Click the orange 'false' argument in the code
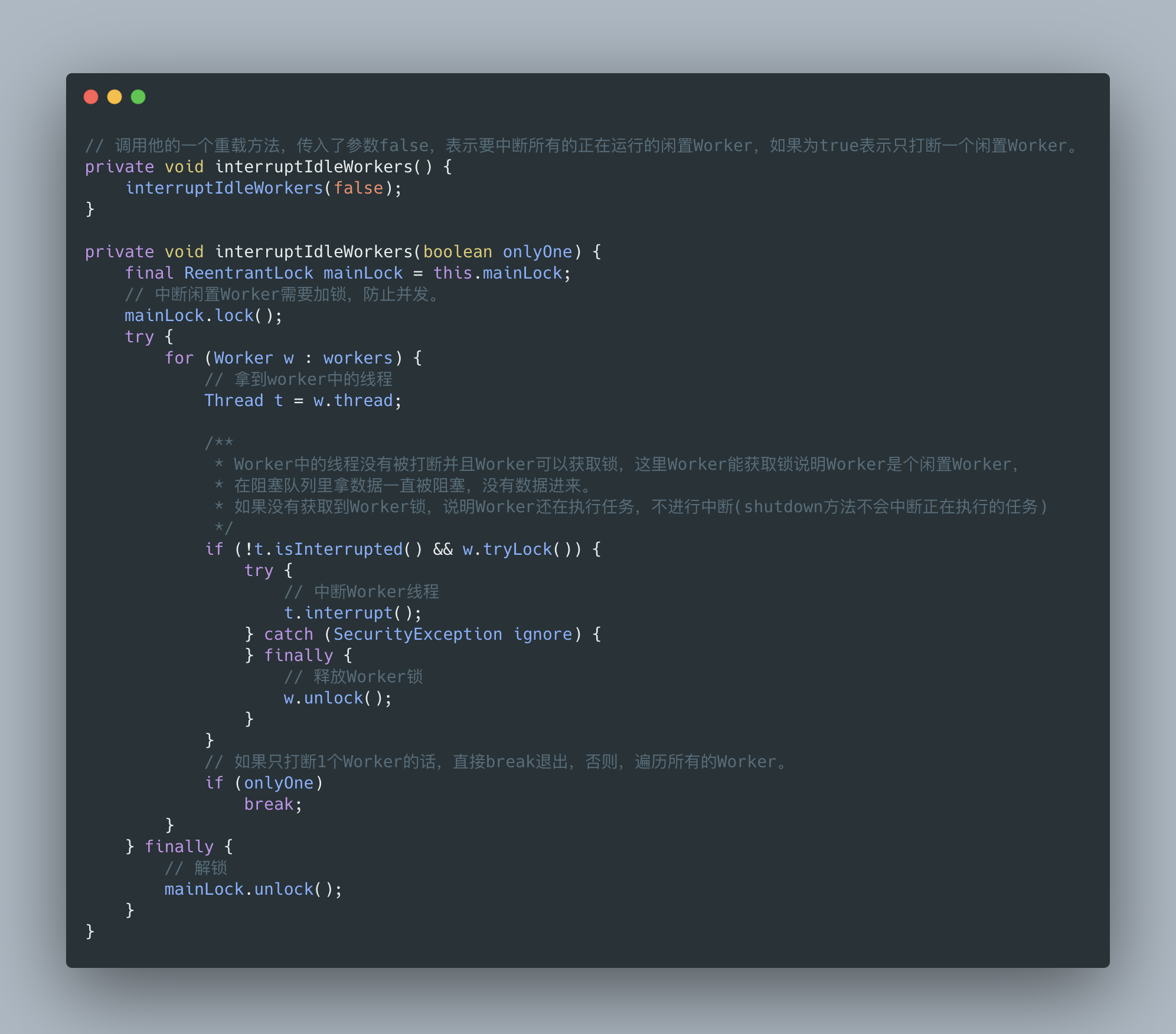Screen dimensions: 1176x1034 (x=358, y=188)
